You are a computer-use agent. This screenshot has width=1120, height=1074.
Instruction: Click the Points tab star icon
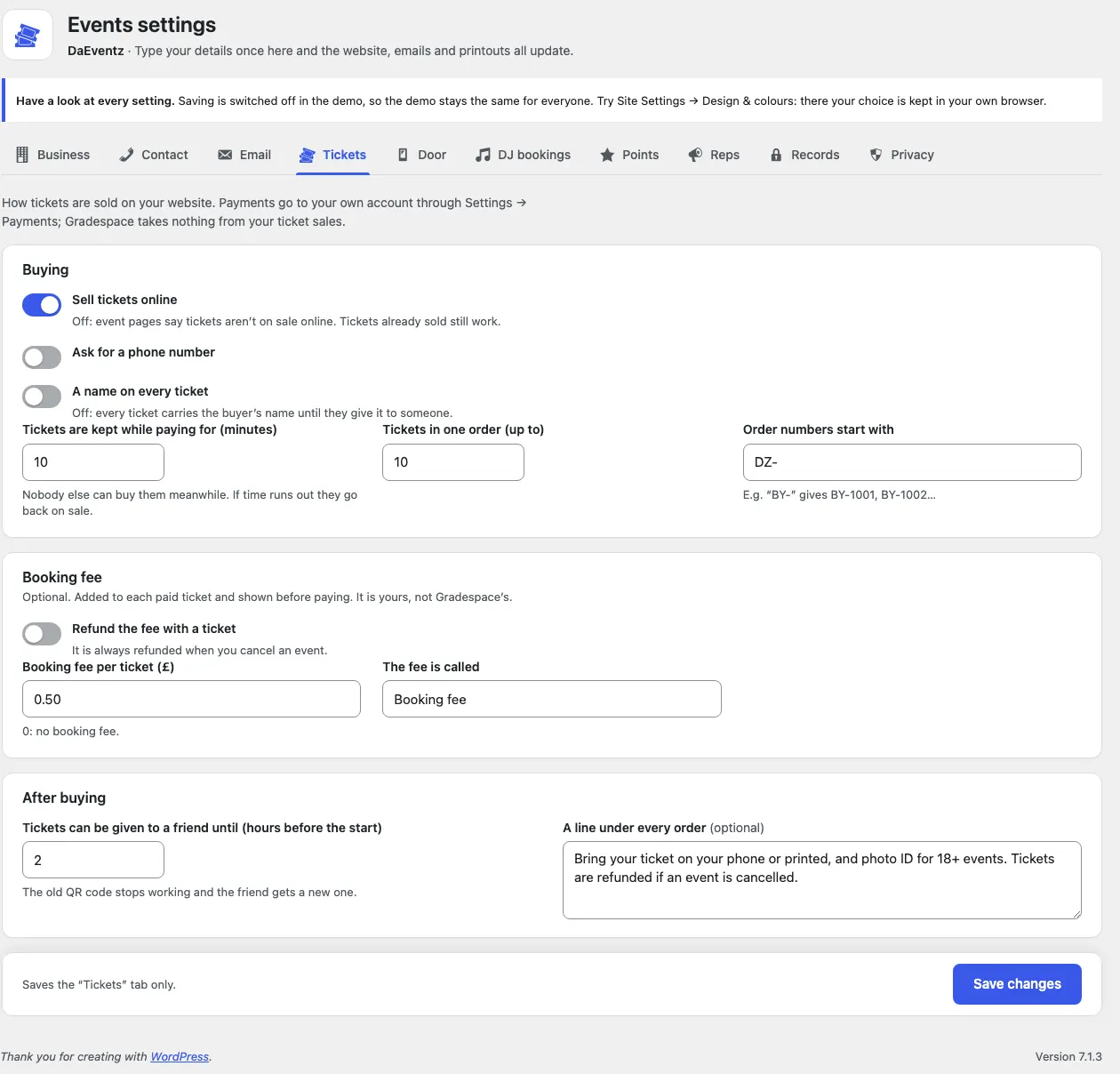point(607,155)
